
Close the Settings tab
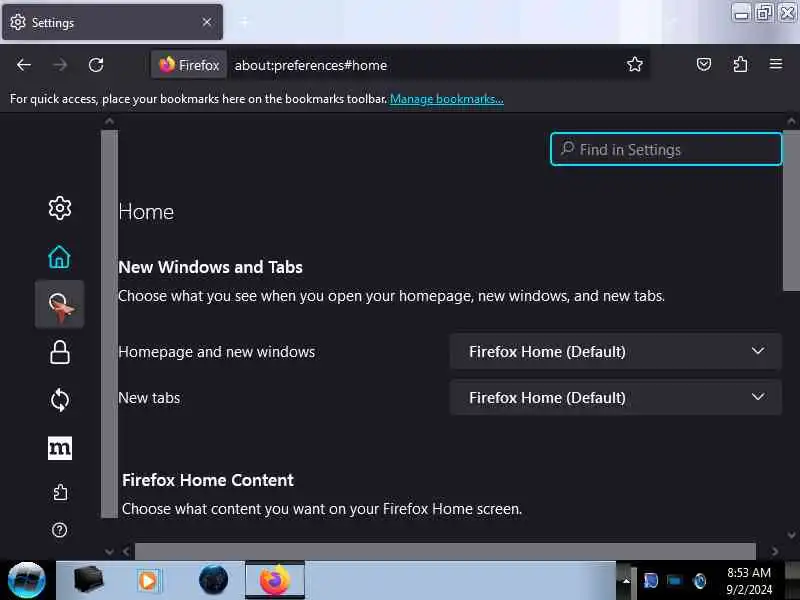(x=207, y=22)
